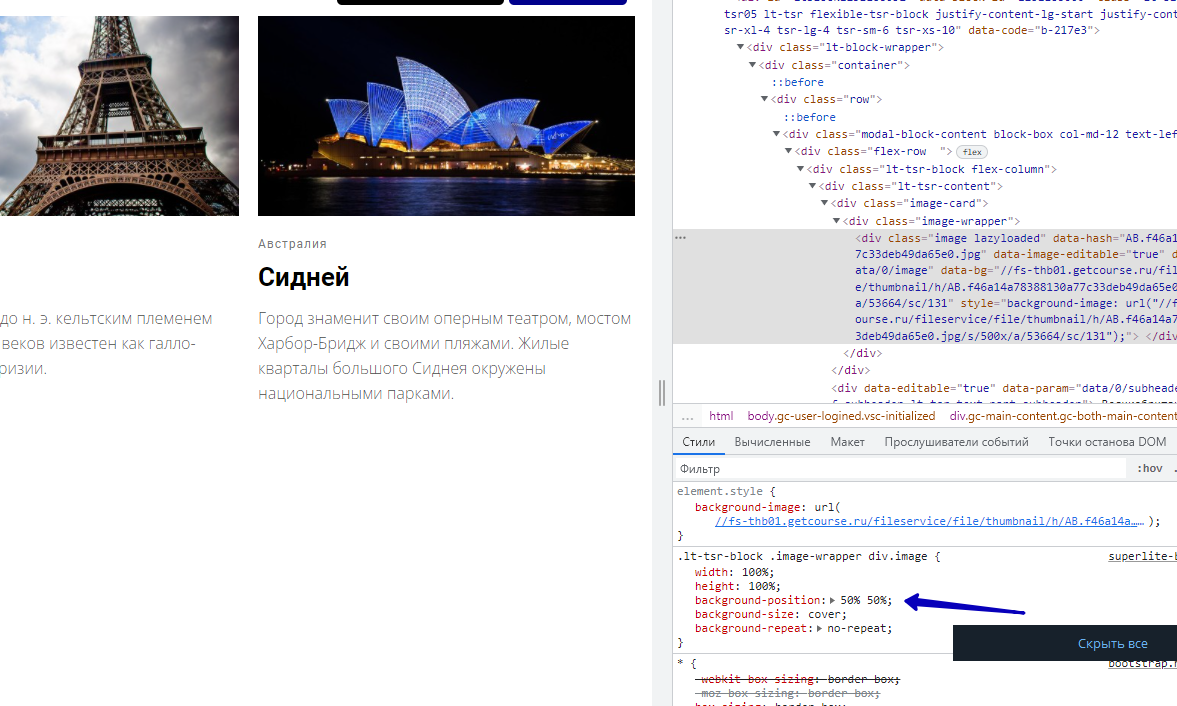1177x706 pixels.
Task: Collapse the image-wrapper div node
Action: 836,221
